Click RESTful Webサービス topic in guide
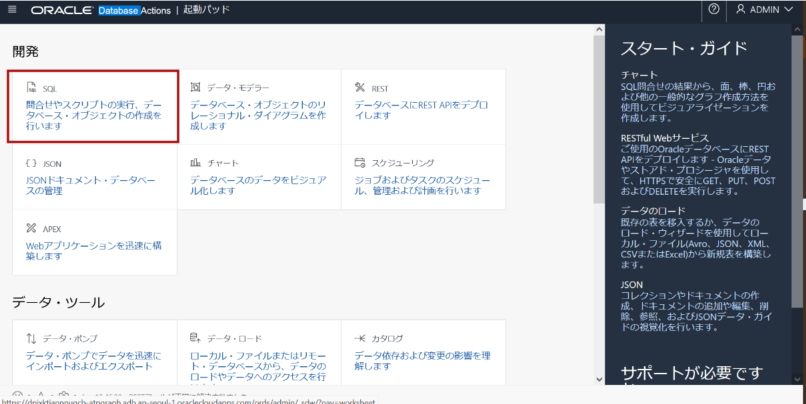Screen dimensions: 806x404 tap(665, 138)
